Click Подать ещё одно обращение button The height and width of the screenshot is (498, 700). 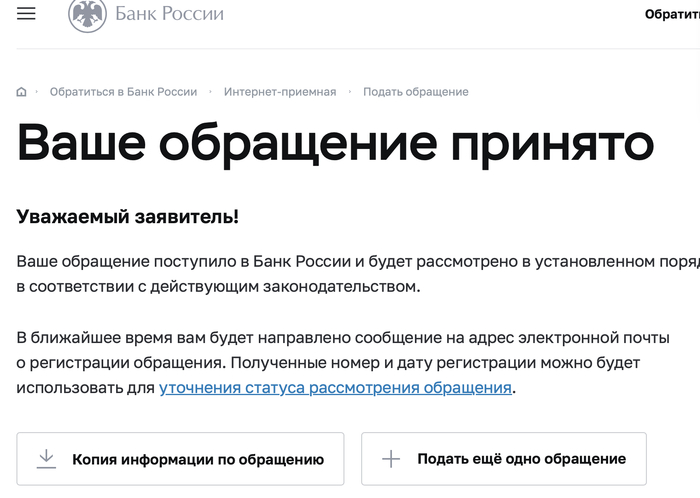504,459
